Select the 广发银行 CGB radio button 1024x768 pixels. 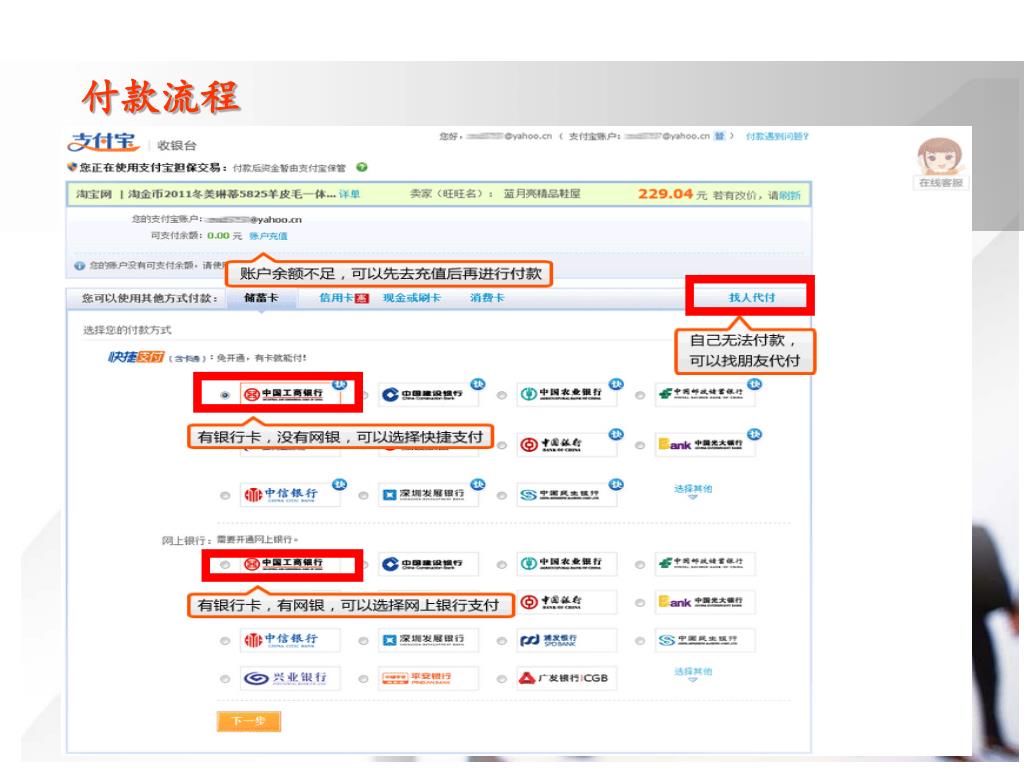502,679
